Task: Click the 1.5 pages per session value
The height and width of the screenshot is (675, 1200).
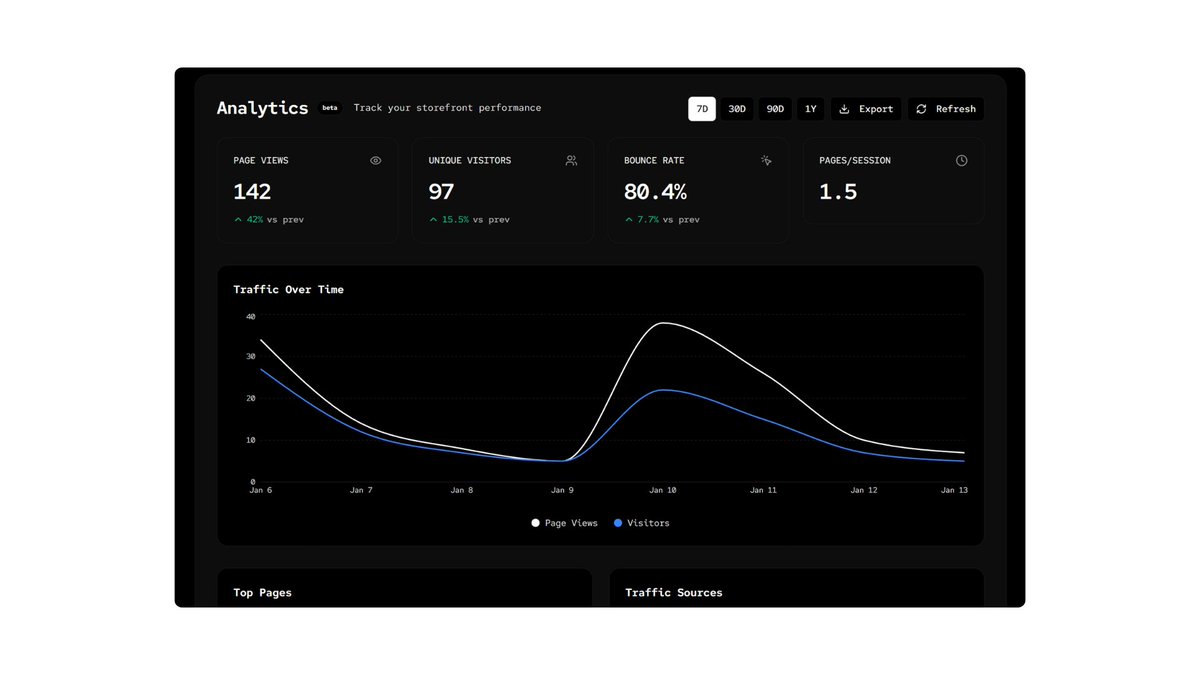Action: 838,191
